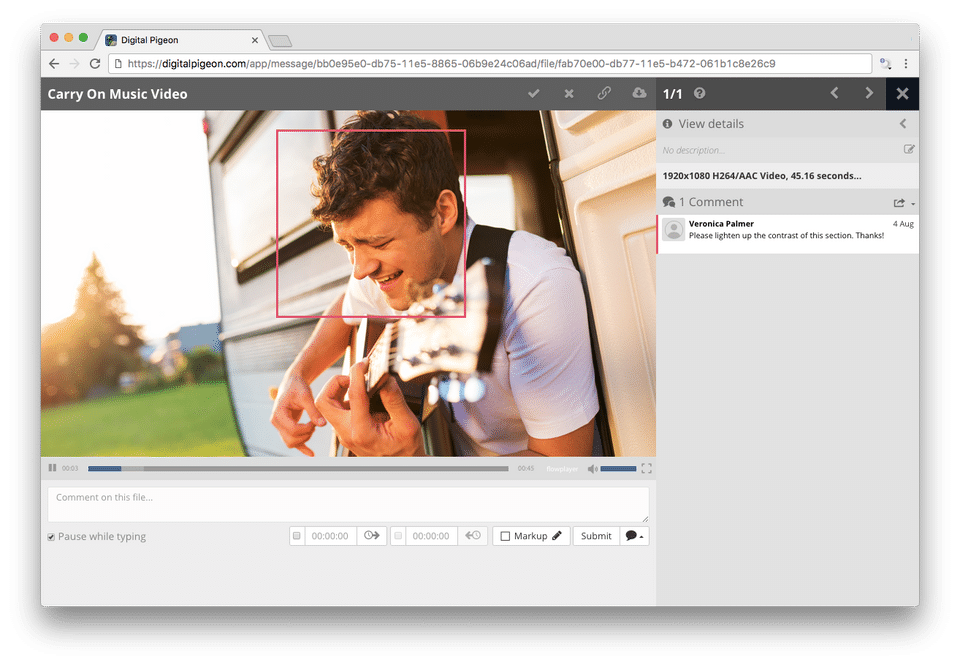Set start time with clock-arrow icon
This screenshot has height=665, width=960.
[372, 536]
